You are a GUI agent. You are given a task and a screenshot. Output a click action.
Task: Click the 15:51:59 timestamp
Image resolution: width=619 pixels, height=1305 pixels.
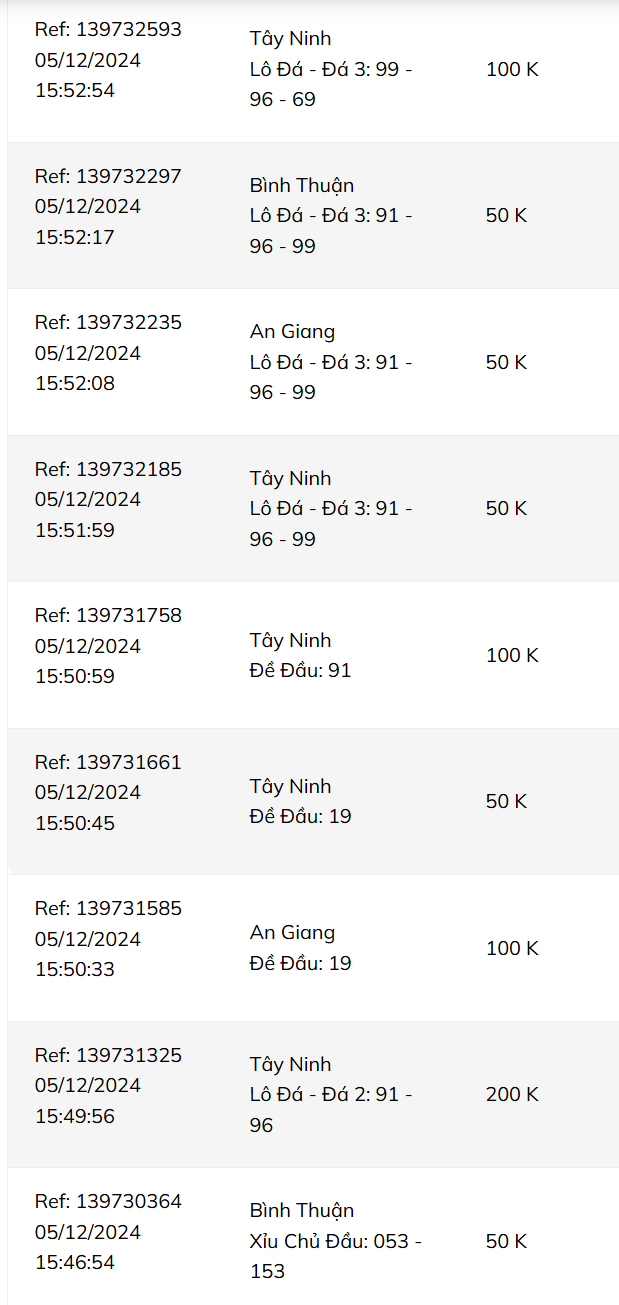(75, 530)
